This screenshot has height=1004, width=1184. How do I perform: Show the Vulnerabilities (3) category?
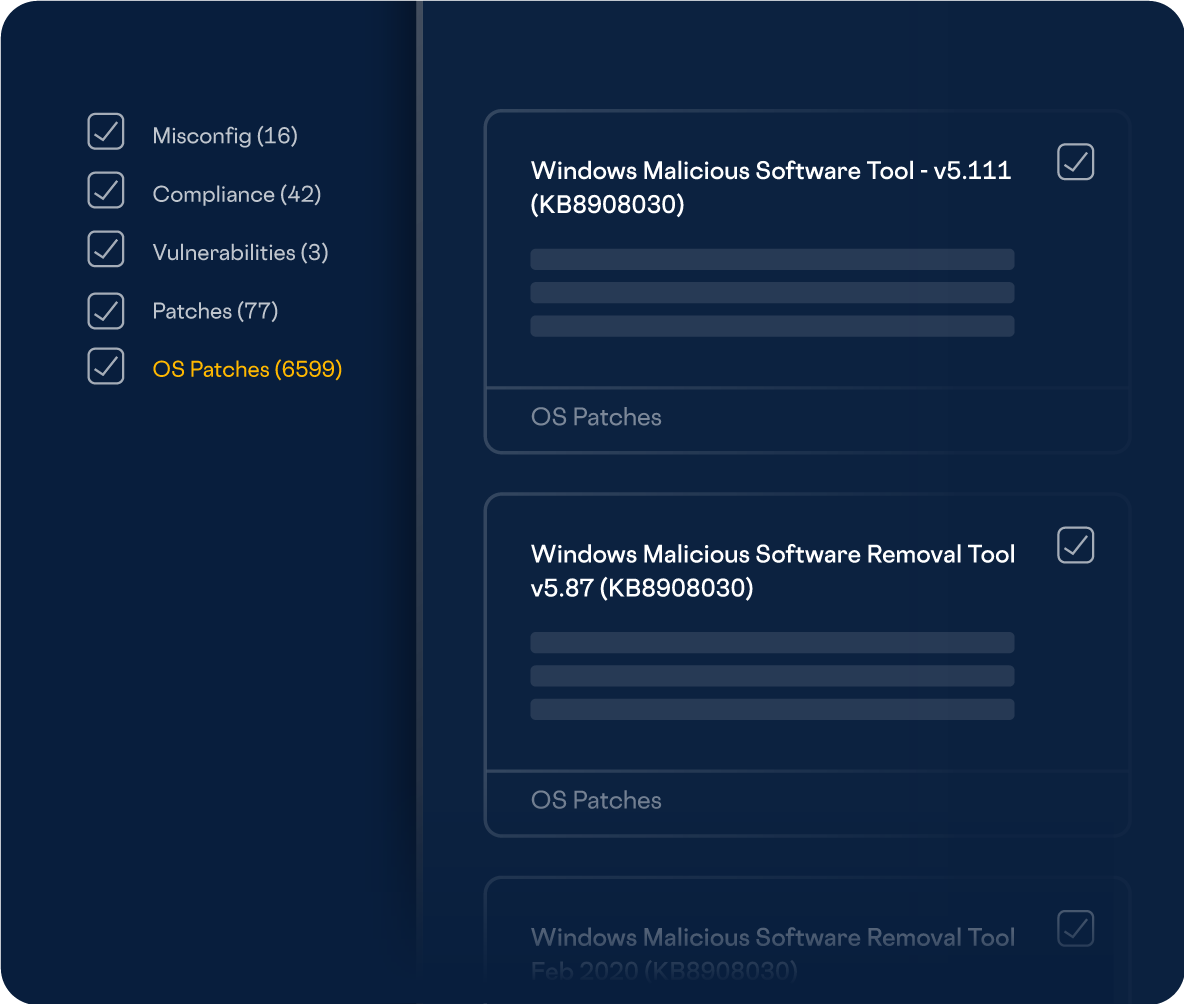click(240, 253)
